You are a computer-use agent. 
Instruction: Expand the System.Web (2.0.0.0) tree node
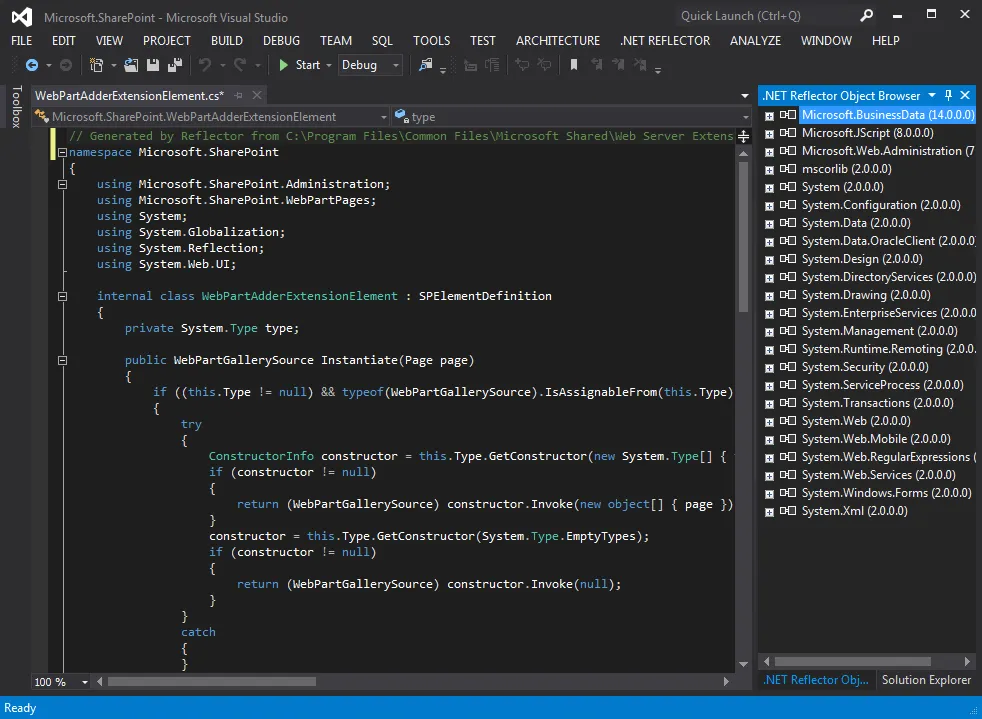pos(769,421)
